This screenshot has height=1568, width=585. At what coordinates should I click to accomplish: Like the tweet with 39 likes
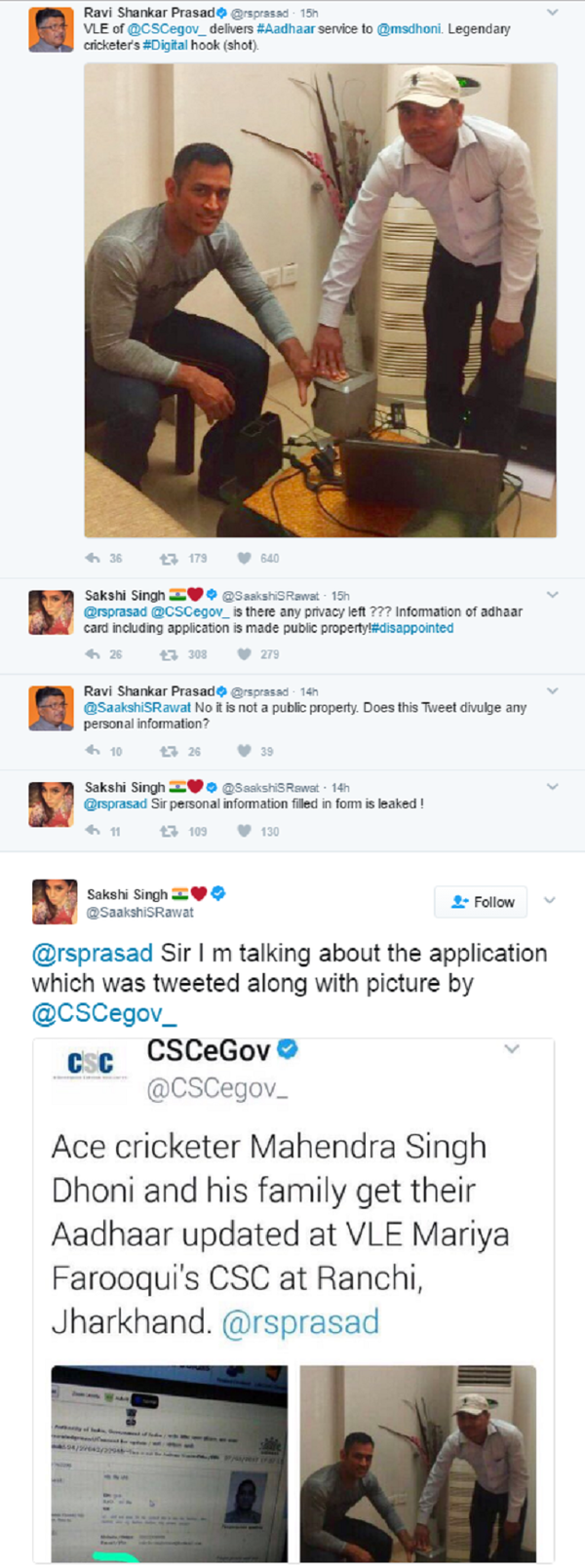click(x=245, y=751)
